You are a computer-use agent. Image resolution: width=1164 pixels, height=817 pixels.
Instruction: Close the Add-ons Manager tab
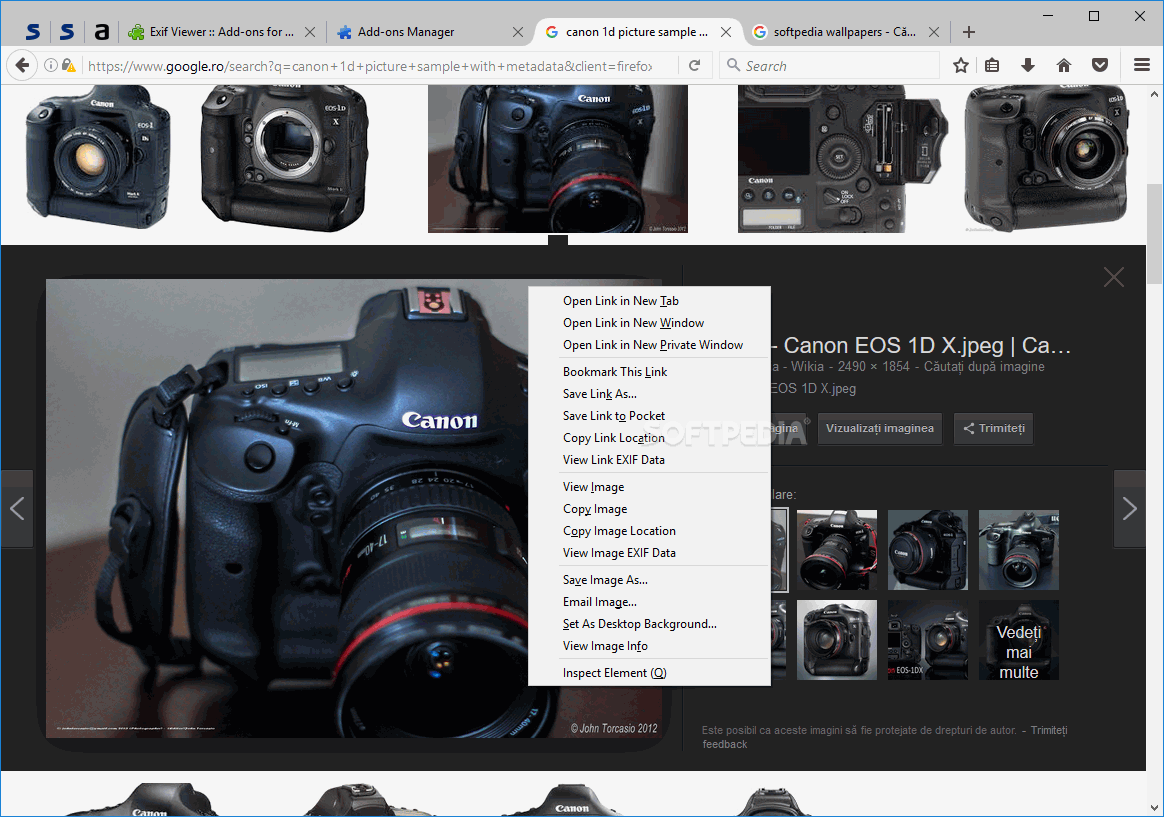click(518, 32)
